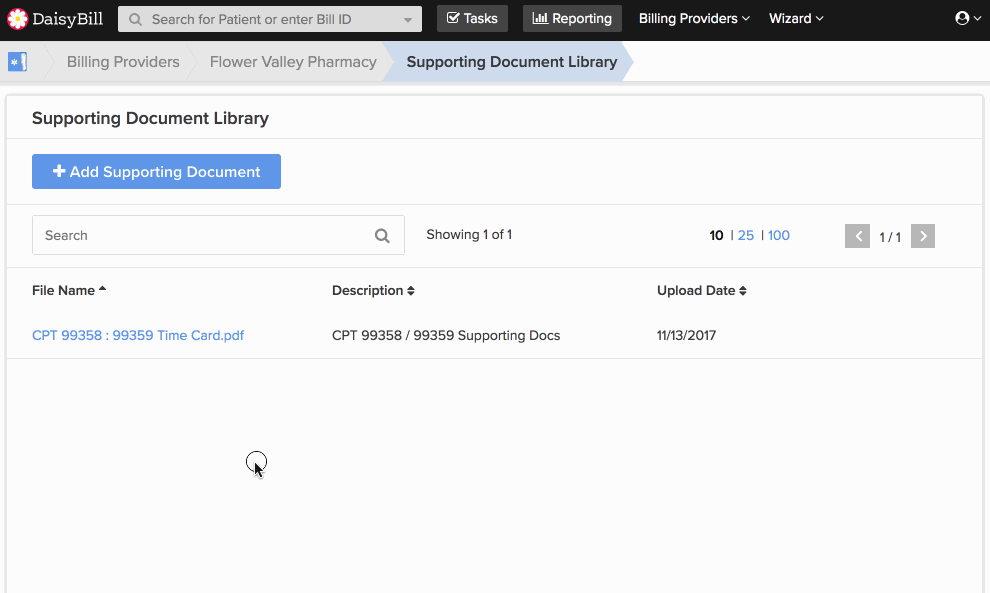Open the Billing Providers dropdown menu

tap(694, 18)
